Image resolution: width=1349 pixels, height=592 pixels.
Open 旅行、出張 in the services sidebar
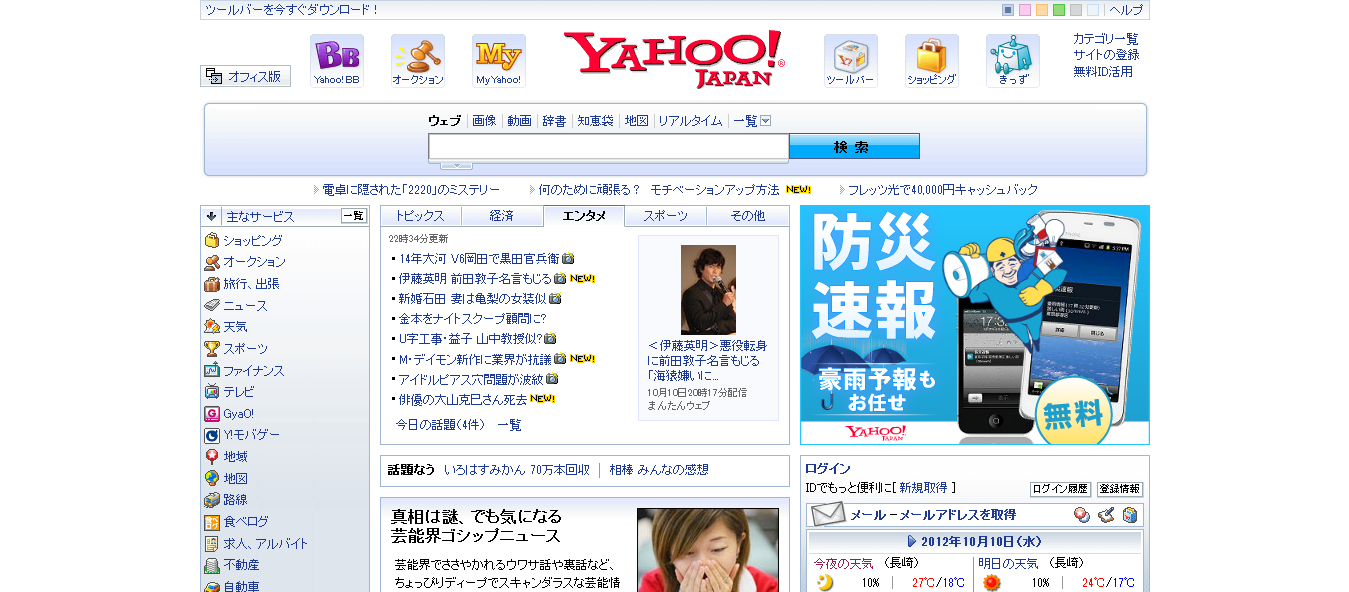pos(251,284)
